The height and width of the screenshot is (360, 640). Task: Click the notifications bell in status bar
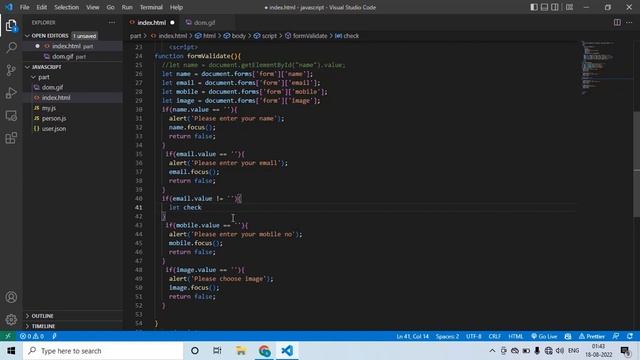tap(630, 336)
